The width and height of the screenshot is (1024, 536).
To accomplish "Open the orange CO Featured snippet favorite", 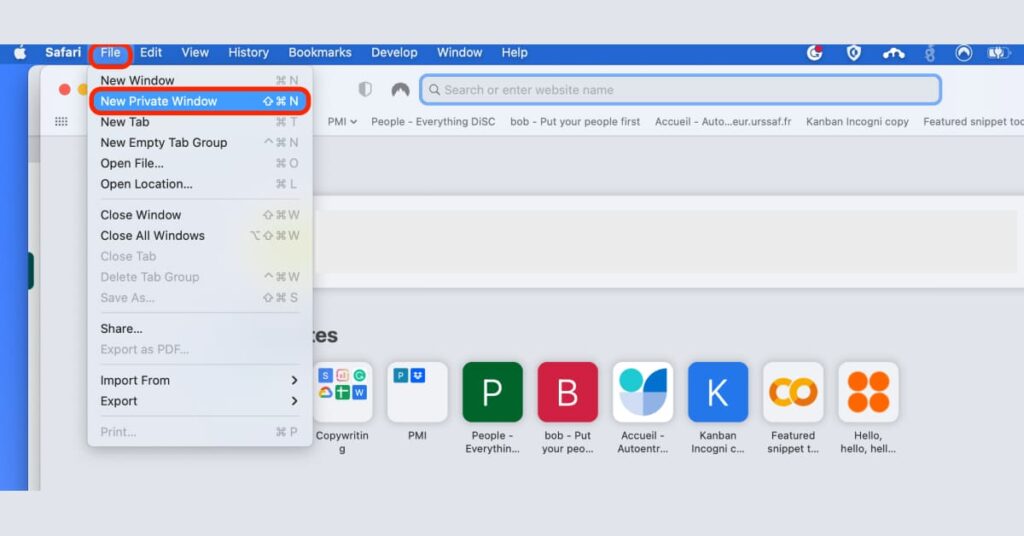I will tap(793, 392).
